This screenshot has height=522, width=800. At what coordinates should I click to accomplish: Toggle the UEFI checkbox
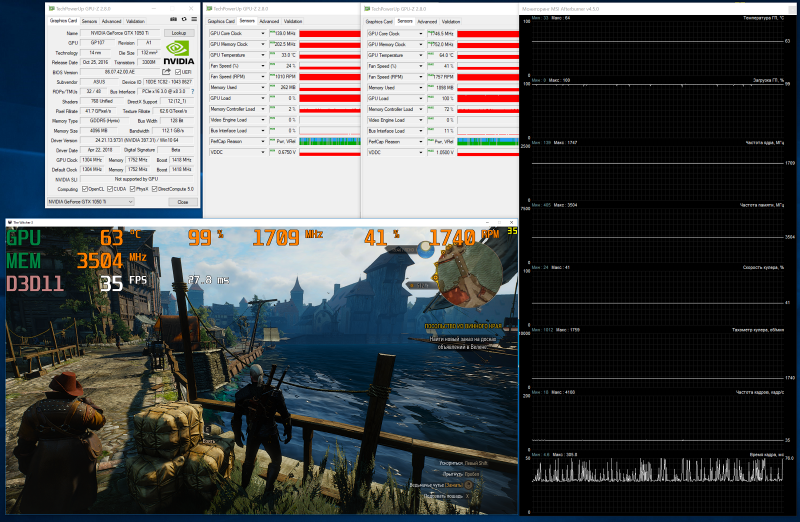click(179, 72)
